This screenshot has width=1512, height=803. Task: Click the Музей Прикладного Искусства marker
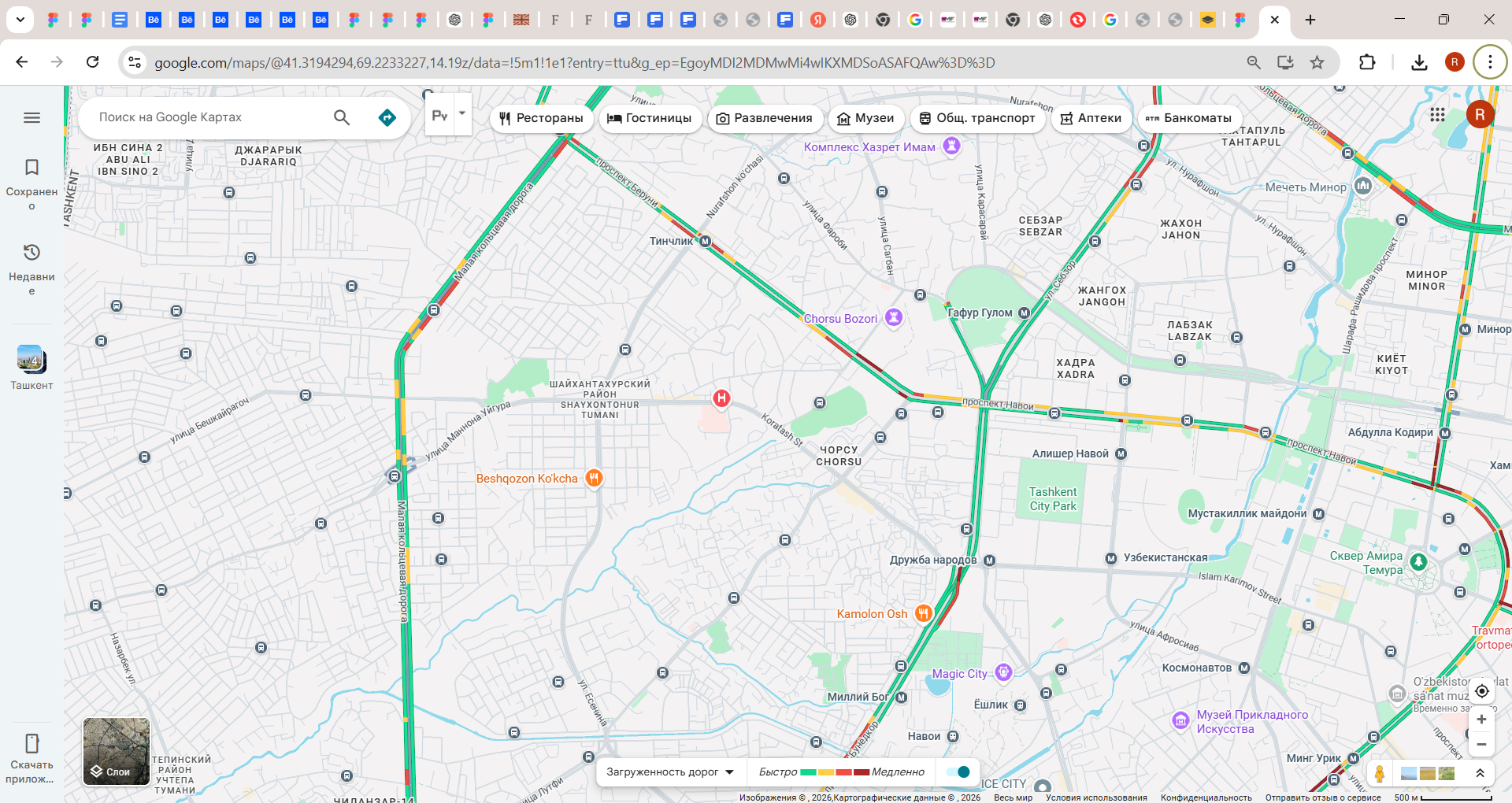click(x=1180, y=720)
